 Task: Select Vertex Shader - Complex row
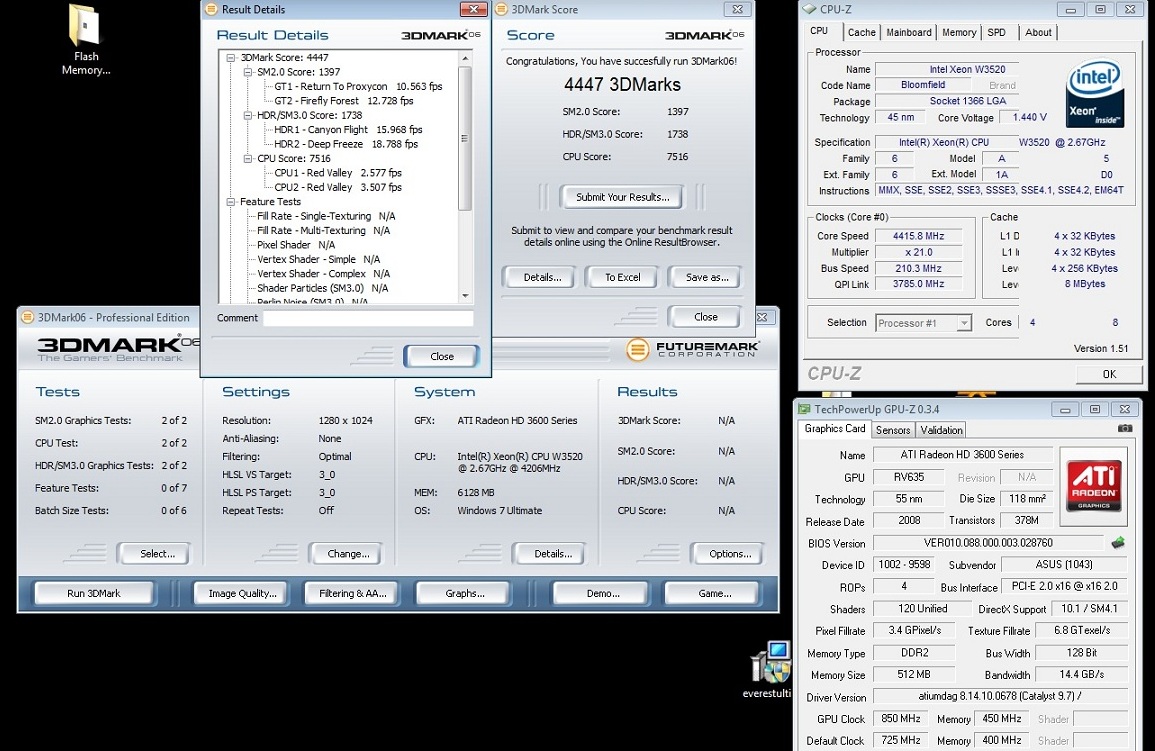pos(323,274)
